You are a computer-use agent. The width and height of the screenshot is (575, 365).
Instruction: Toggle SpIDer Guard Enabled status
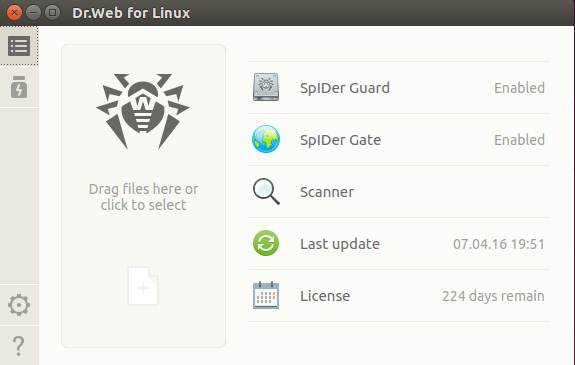(x=519, y=88)
